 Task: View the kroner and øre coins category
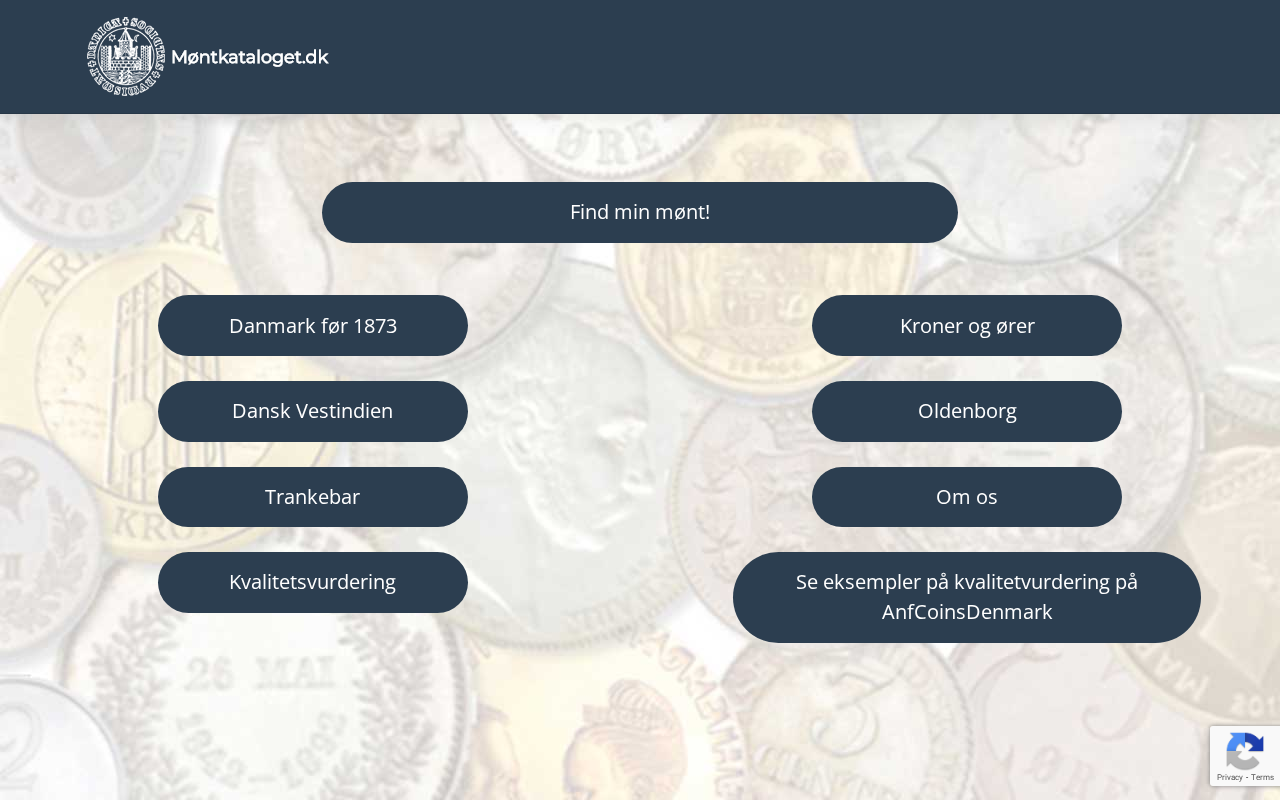tap(967, 326)
